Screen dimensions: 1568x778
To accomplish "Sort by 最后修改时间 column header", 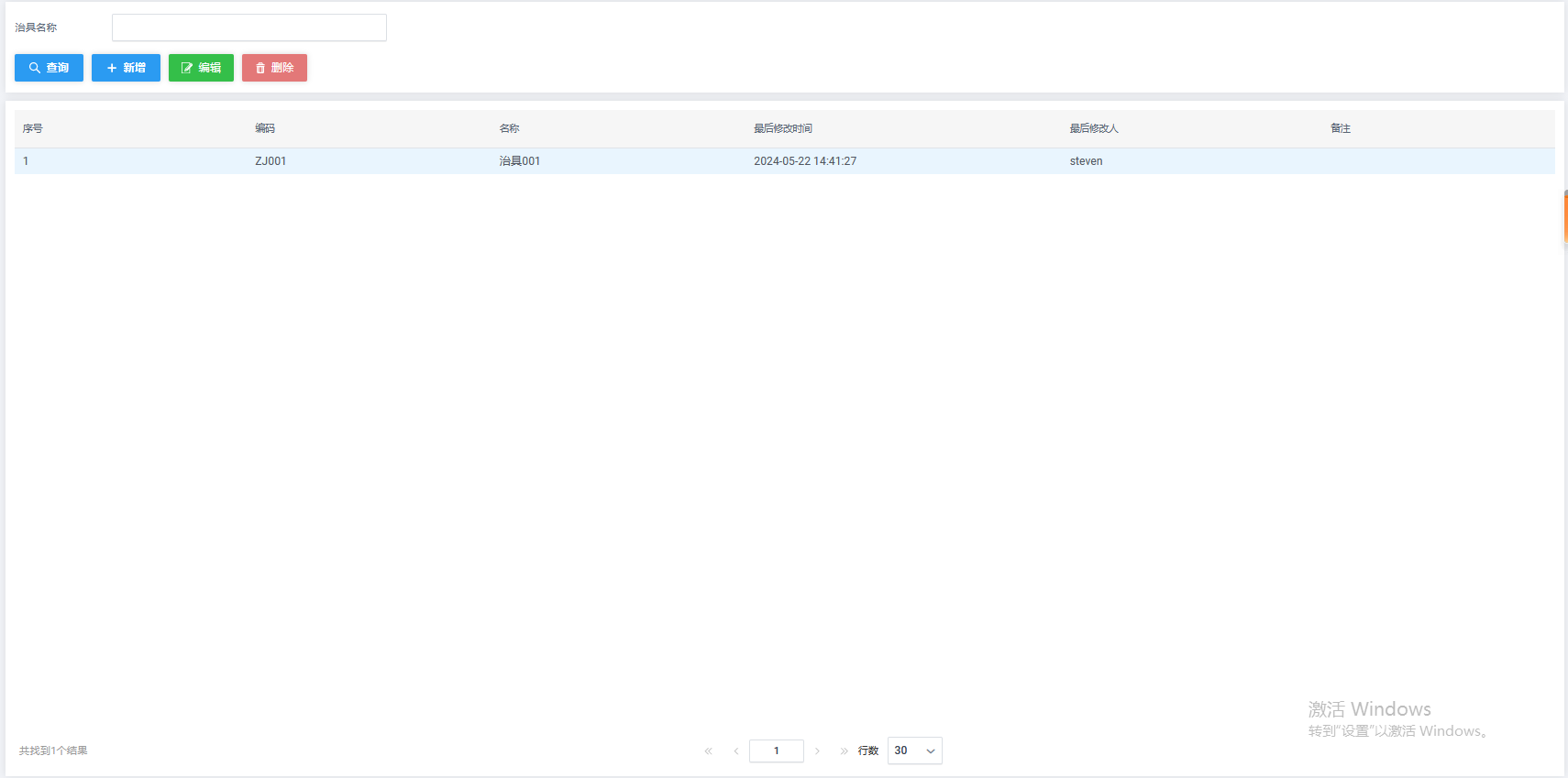I will (x=783, y=128).
